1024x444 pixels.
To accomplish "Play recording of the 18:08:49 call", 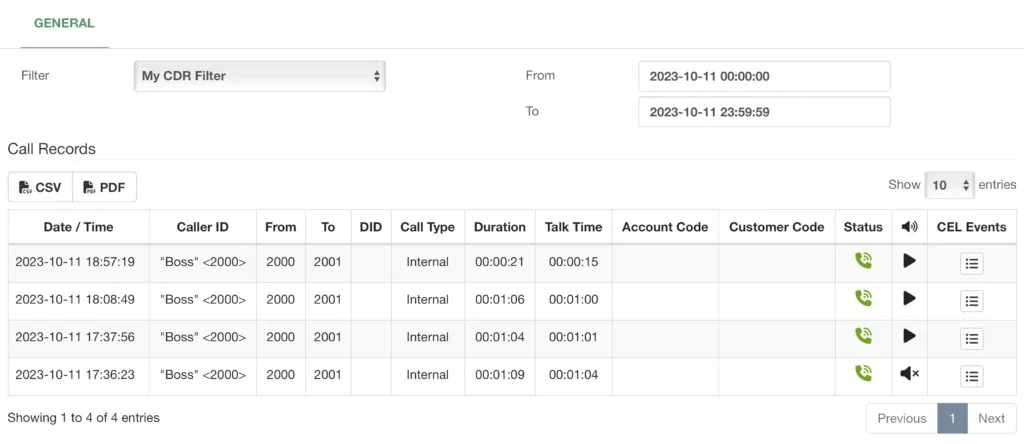I will (909, 298).
